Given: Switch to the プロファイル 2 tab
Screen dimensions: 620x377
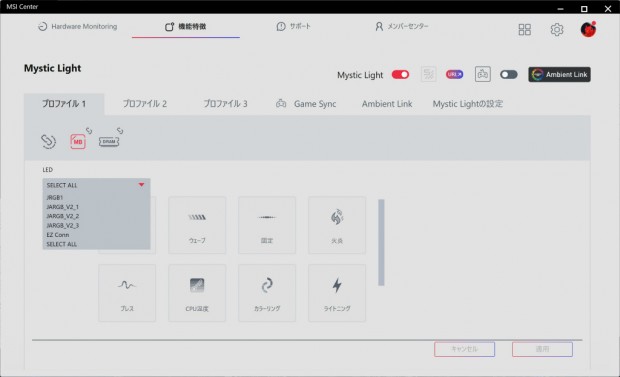Looking at the screenshot, I should pos(145,104).
